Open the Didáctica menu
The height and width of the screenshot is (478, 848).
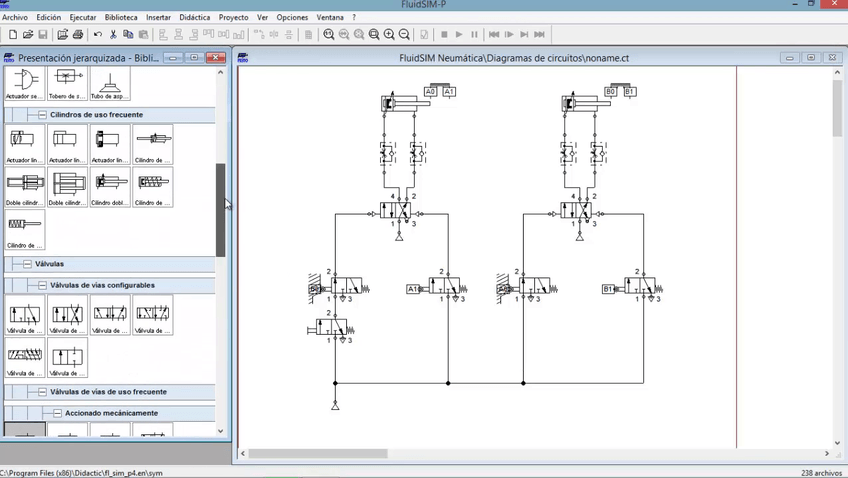[195, 17]
